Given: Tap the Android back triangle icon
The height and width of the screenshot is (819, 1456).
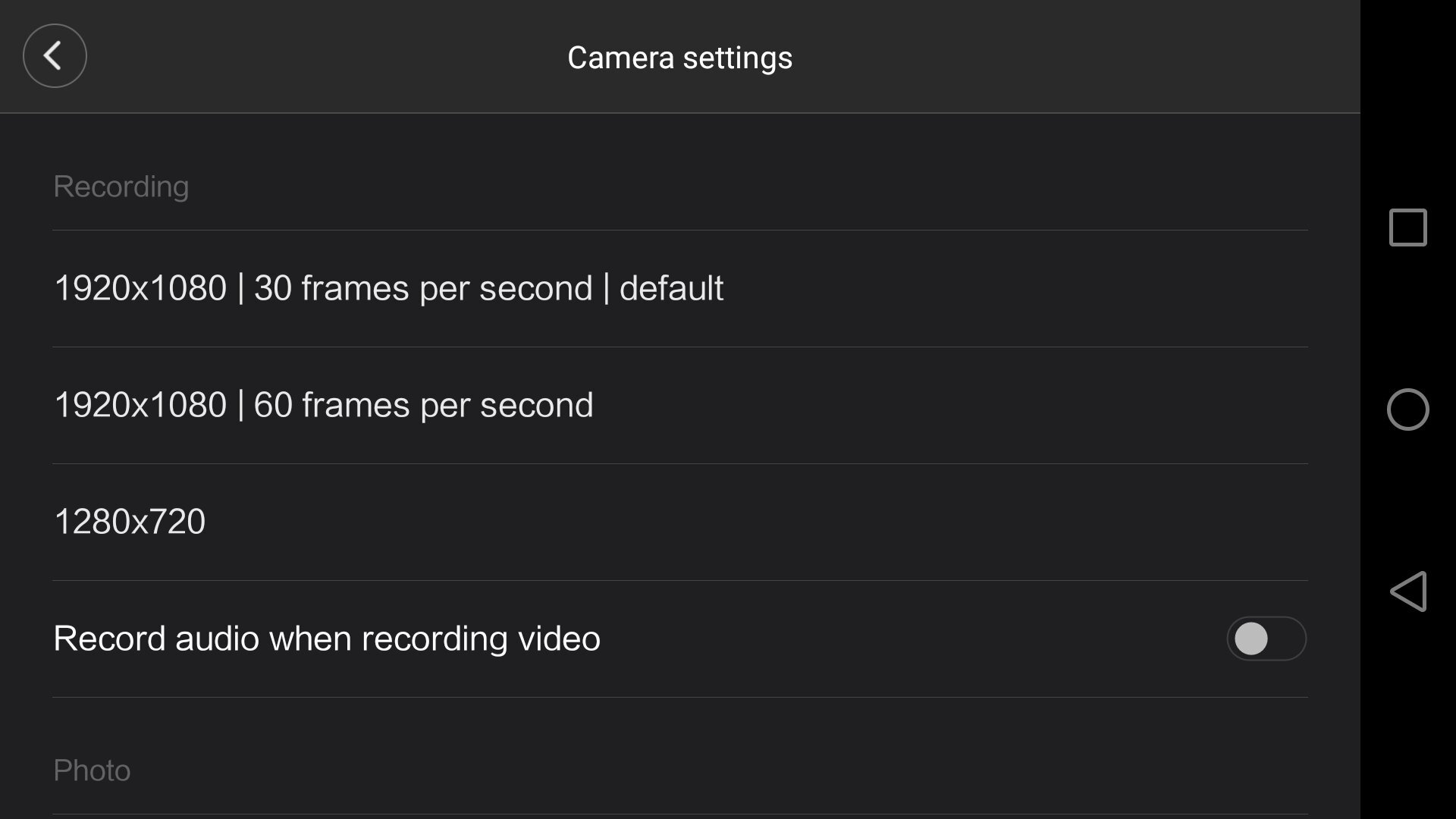Looking at the screenshot, I should (x=1408, y=591).
